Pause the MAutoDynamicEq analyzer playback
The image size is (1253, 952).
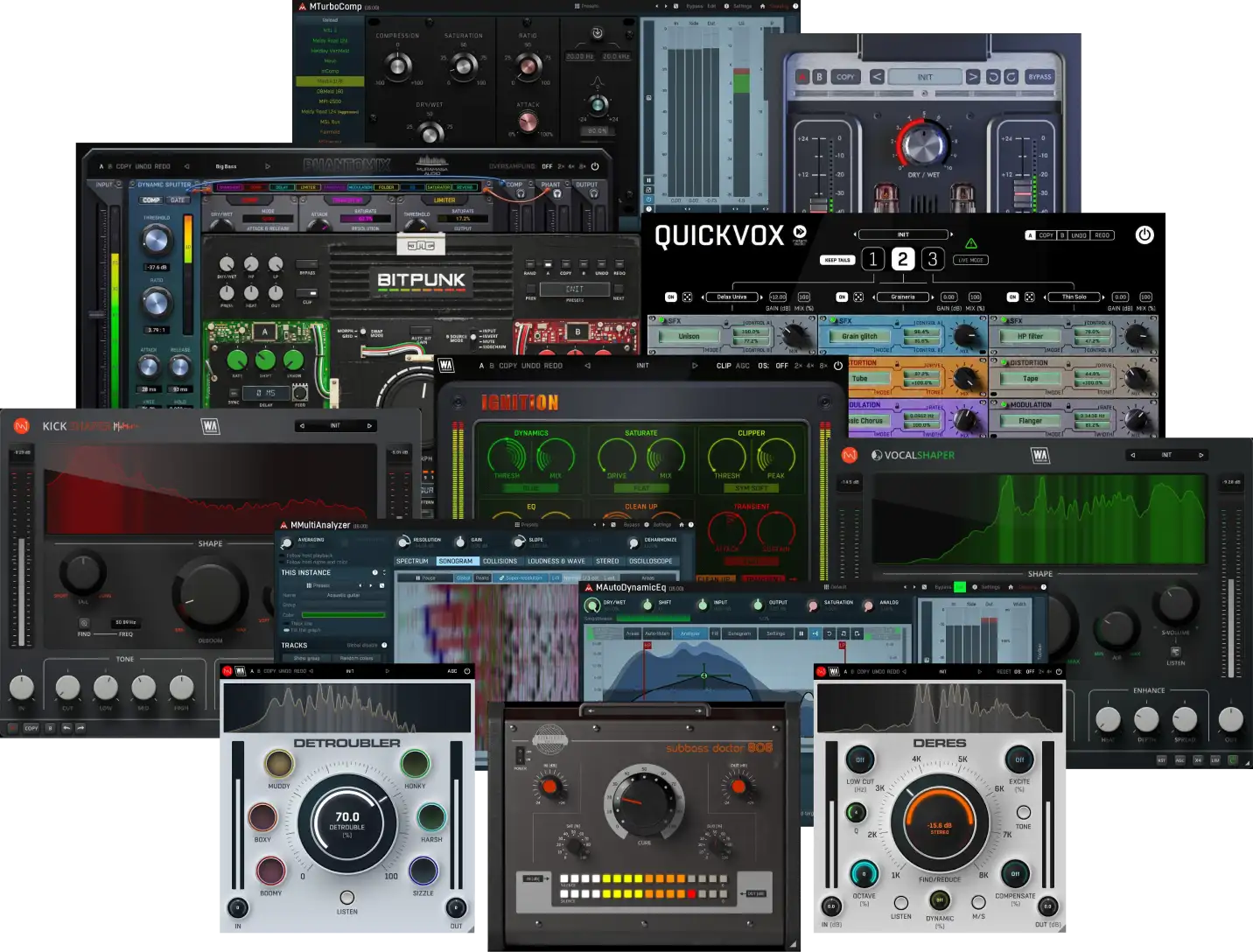pos(801,633)
